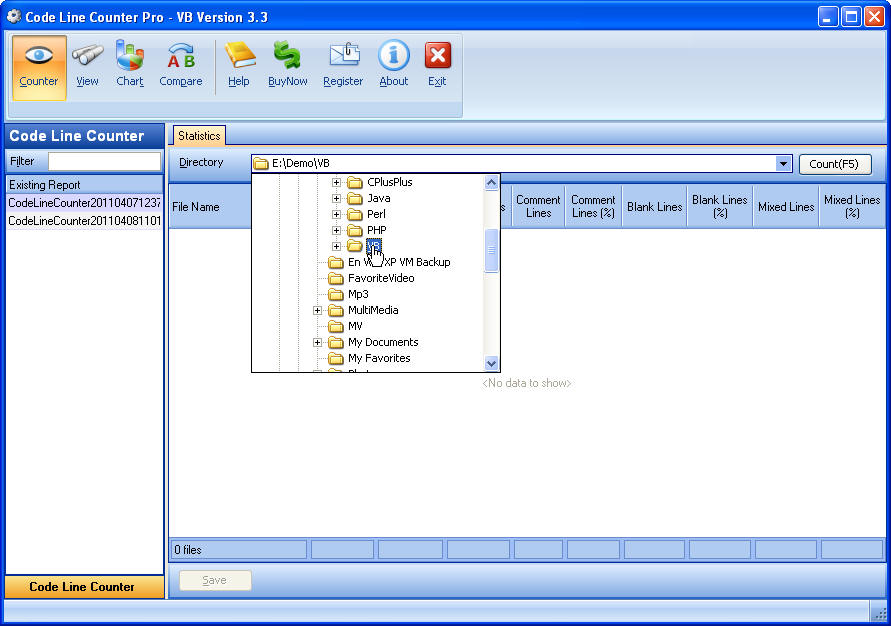Click the Save button

(x=215, y=580)
